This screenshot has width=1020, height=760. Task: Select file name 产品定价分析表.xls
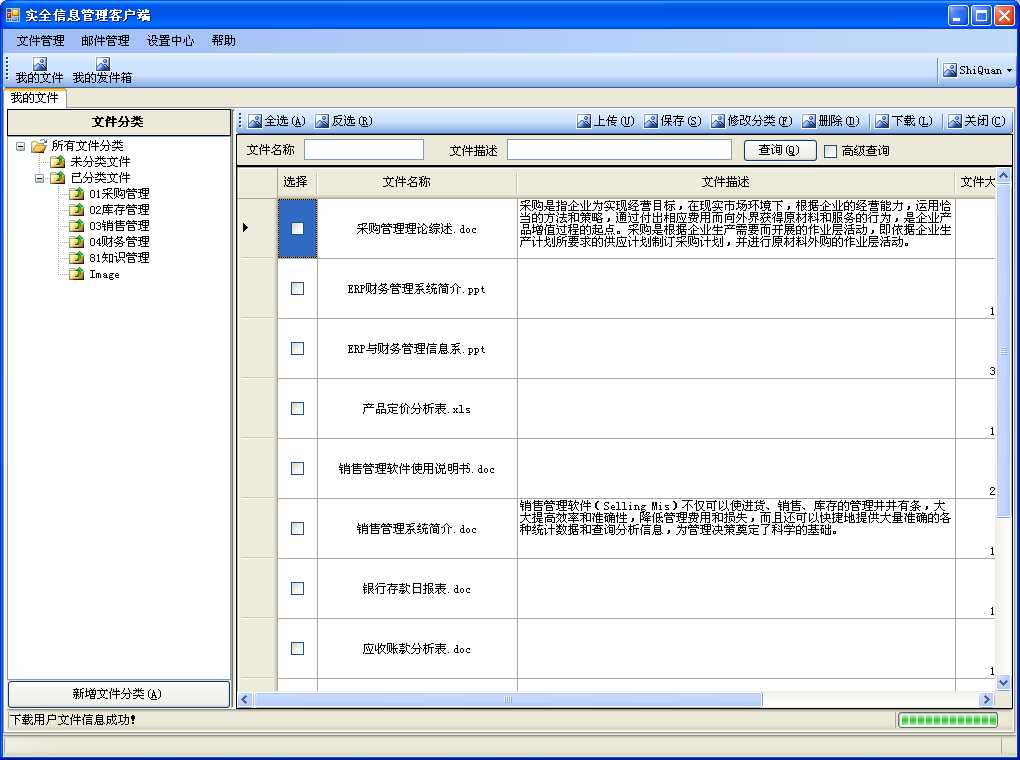pyautogui.click(x=416, y=409)
